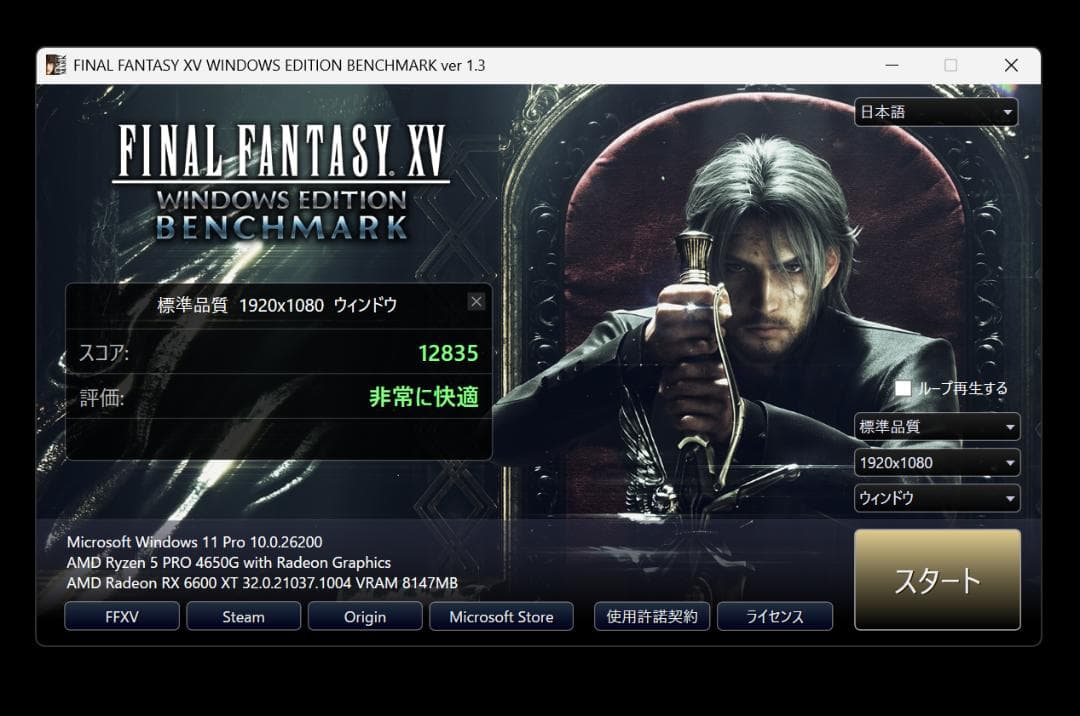
Task: Click the AMD Radeon RX 6600 XT line
Action: [262, 583]
